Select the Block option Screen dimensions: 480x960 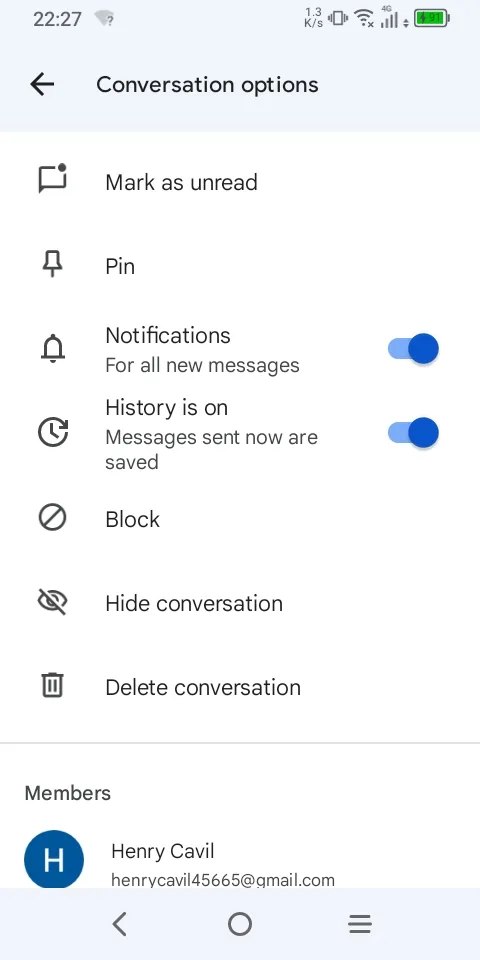coord(240,519)
